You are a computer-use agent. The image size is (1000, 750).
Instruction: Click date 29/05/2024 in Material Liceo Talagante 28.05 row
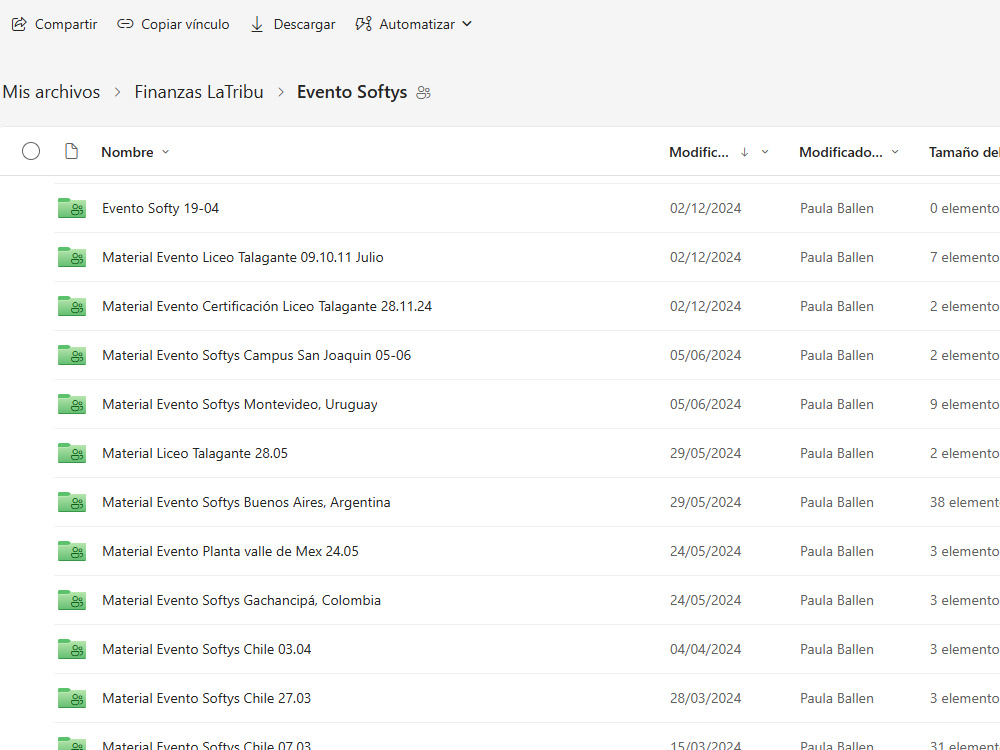point(705,453)
